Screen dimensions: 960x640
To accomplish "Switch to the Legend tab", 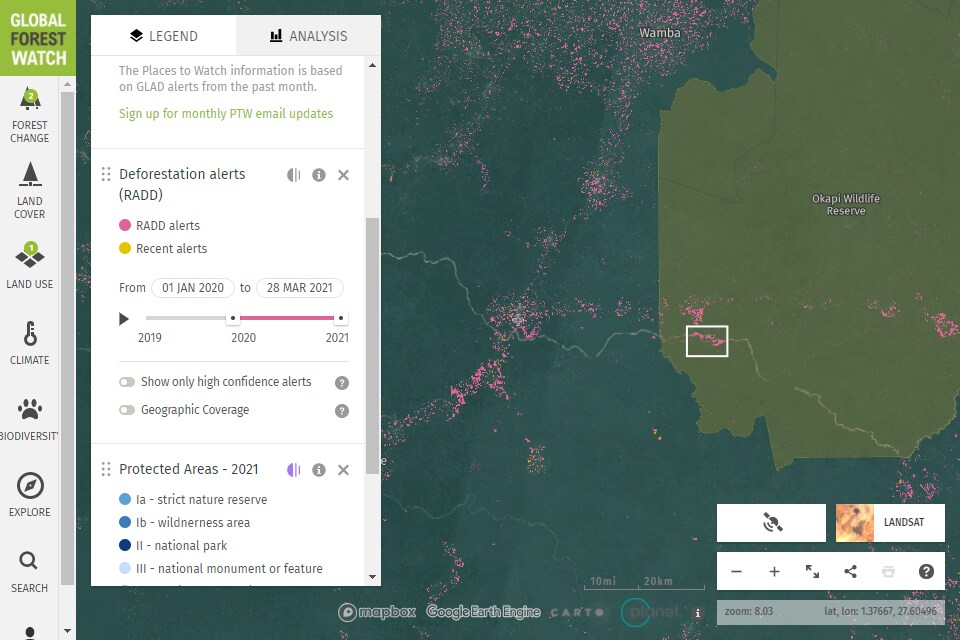I will tap(163, 36).
